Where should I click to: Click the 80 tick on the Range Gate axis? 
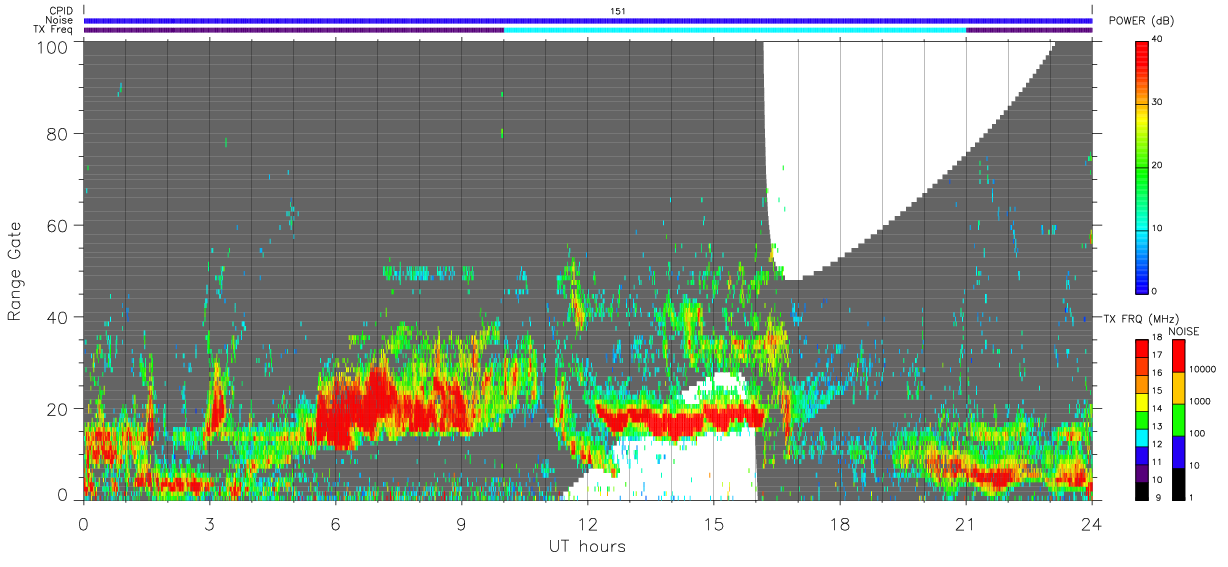[59, 133]
